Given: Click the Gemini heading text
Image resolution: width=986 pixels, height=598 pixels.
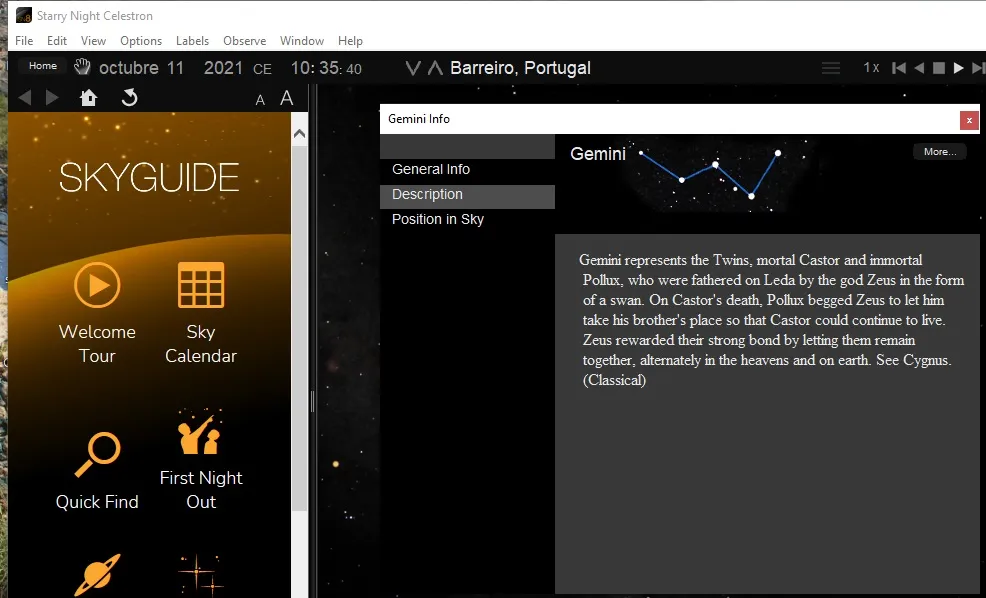Looking at the screenshot, I should (x=597, y=154).
